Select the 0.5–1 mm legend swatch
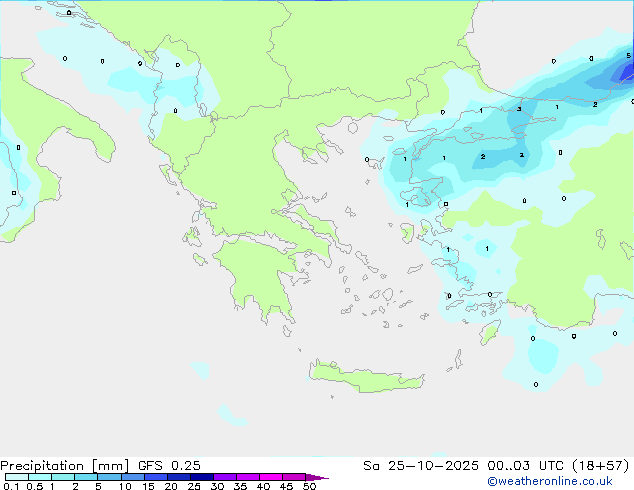The height and width of the screenshot is (490, 634). point(40,477)
